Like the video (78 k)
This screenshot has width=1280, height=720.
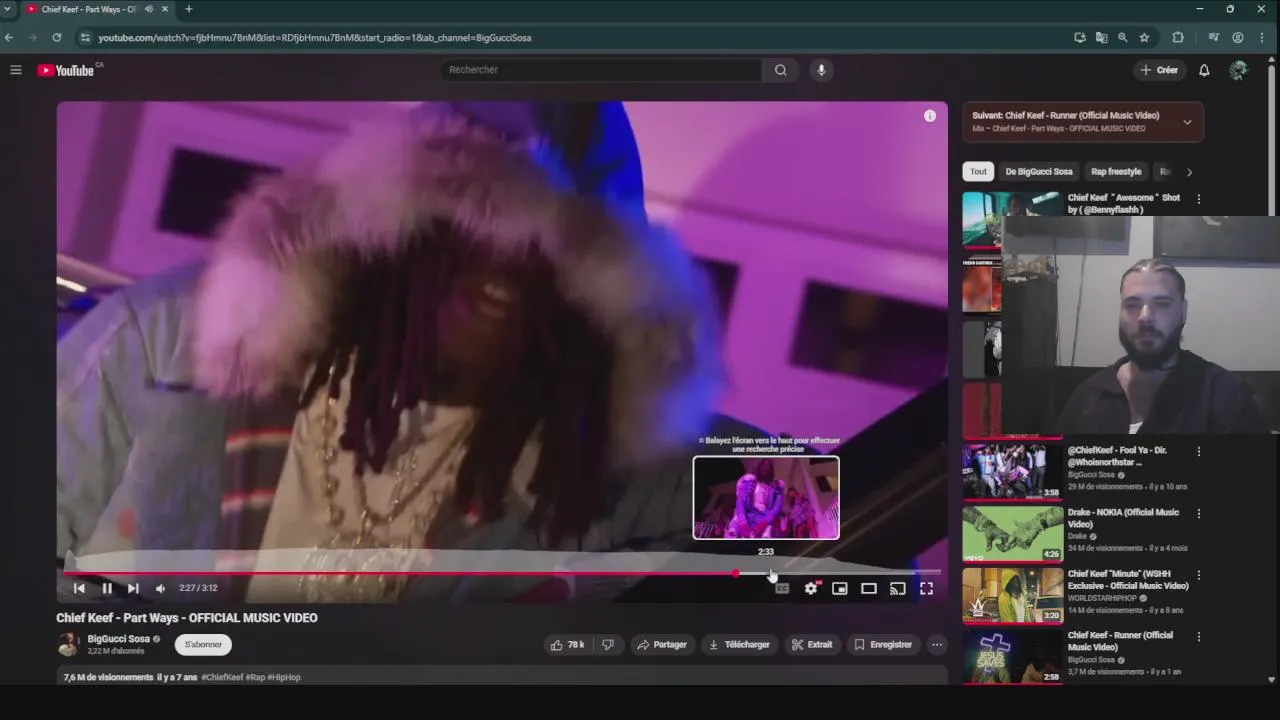click(568, 645)
